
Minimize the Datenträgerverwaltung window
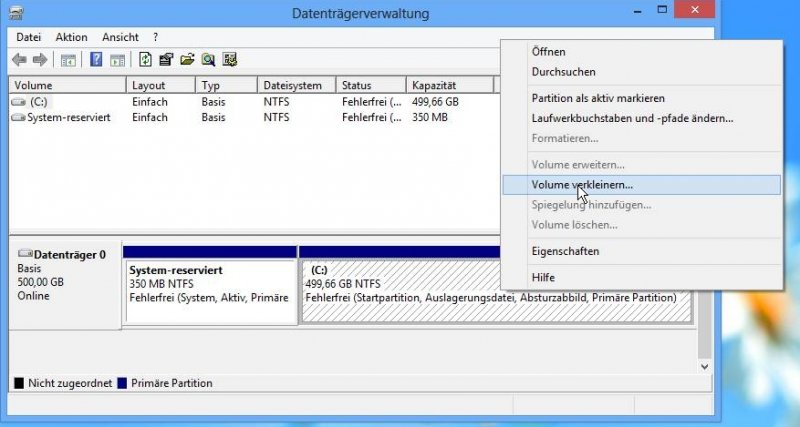pos(637,11)
